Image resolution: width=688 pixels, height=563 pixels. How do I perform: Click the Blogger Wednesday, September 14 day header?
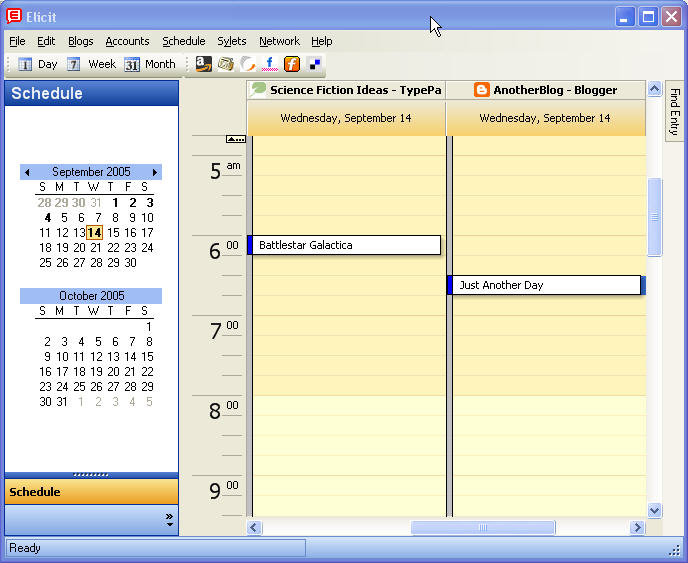tap(545, 118)
